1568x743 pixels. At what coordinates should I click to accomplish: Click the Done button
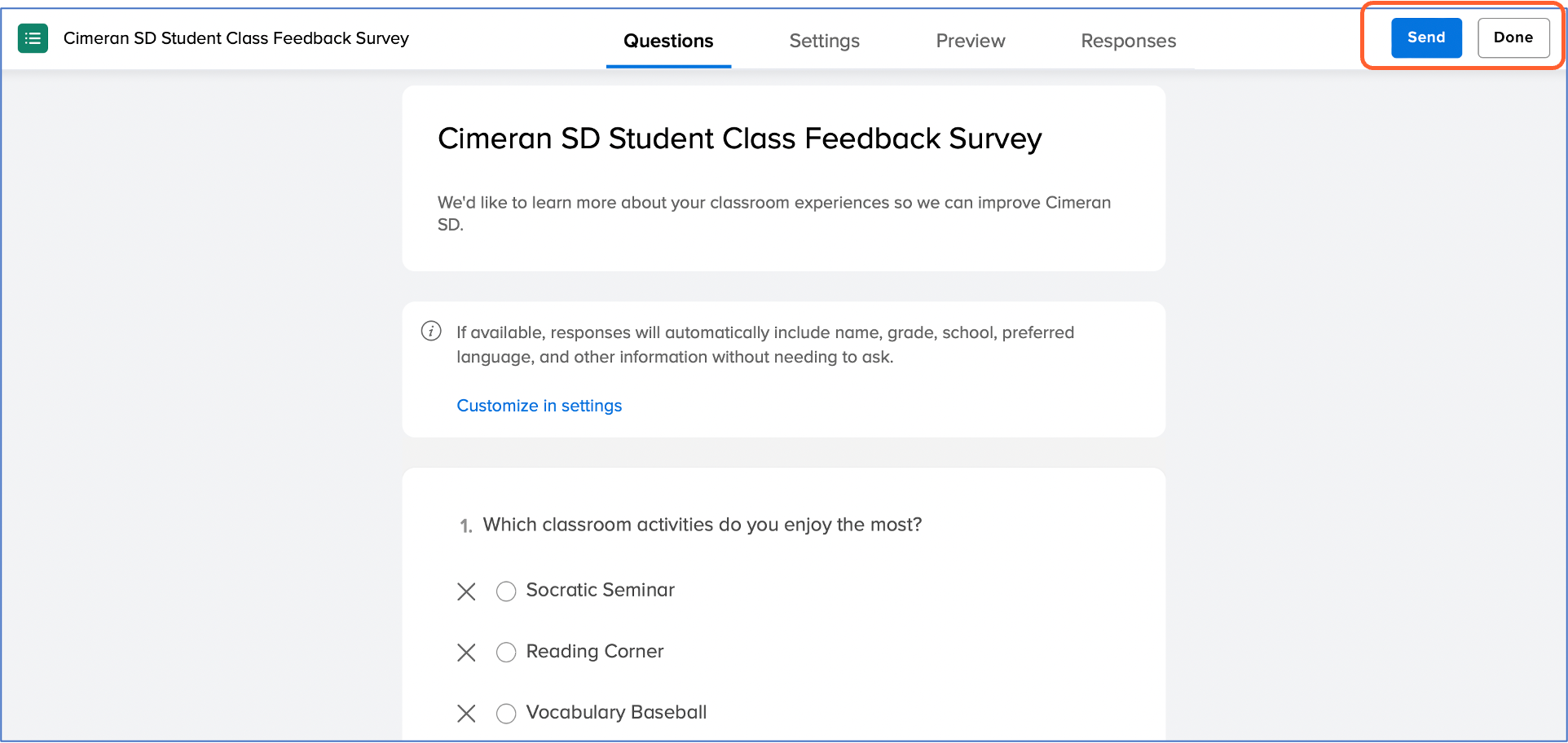pyautogui.click(x=1513, y=37)
